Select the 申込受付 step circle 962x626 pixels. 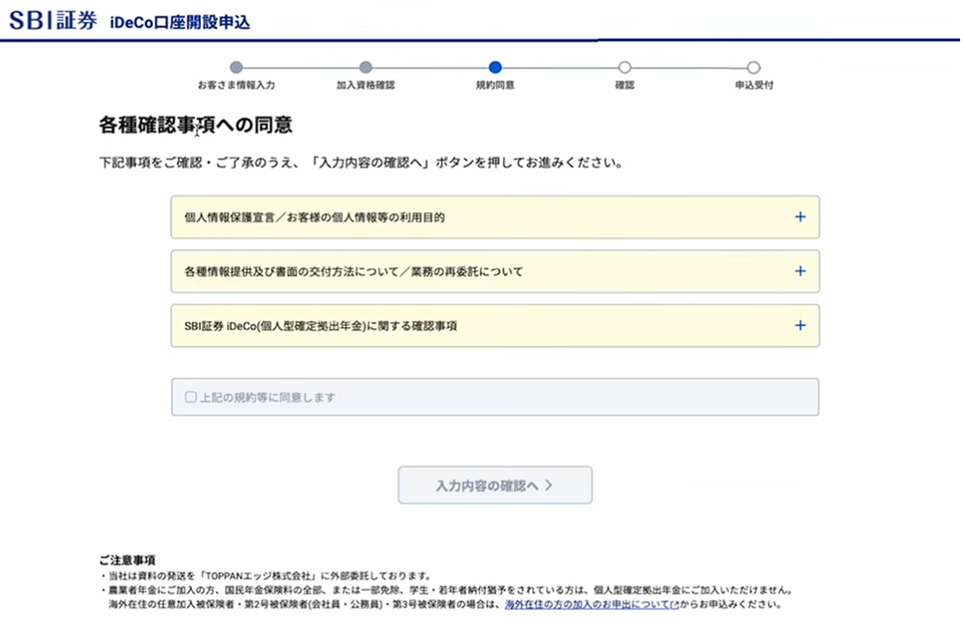[x=754, y=68]
